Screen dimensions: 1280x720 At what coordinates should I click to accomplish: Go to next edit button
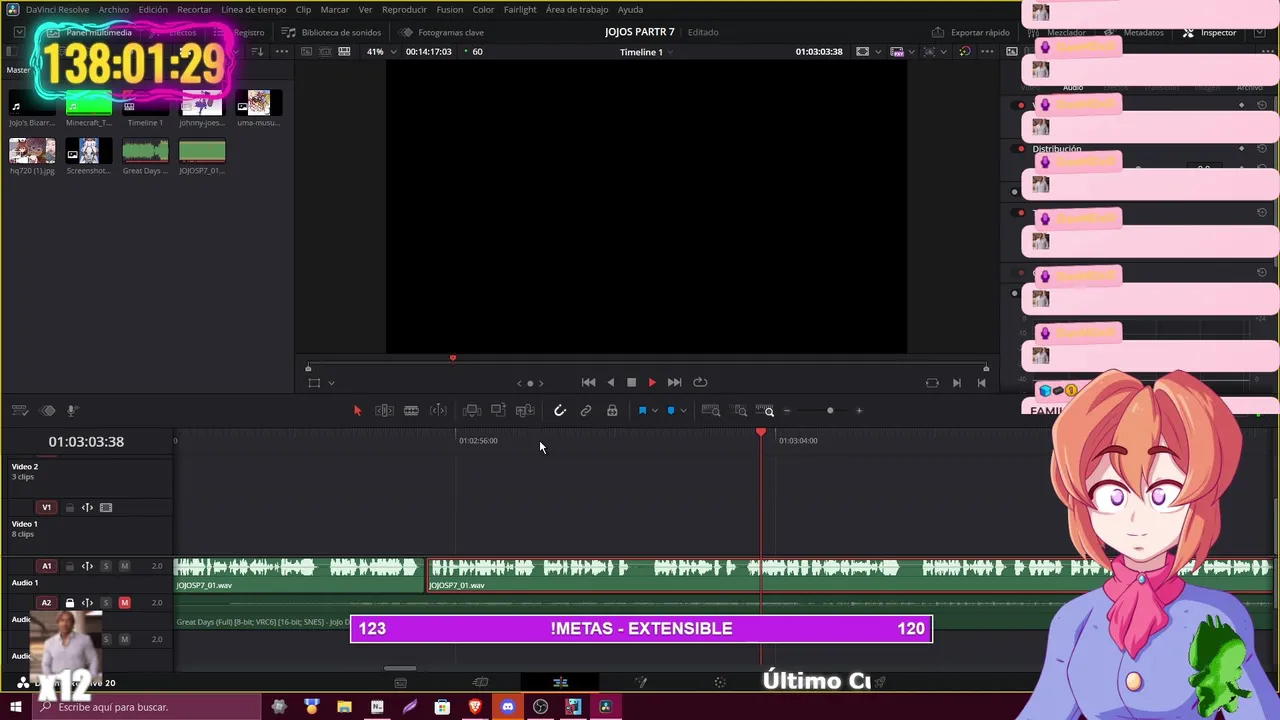point(956,382)
